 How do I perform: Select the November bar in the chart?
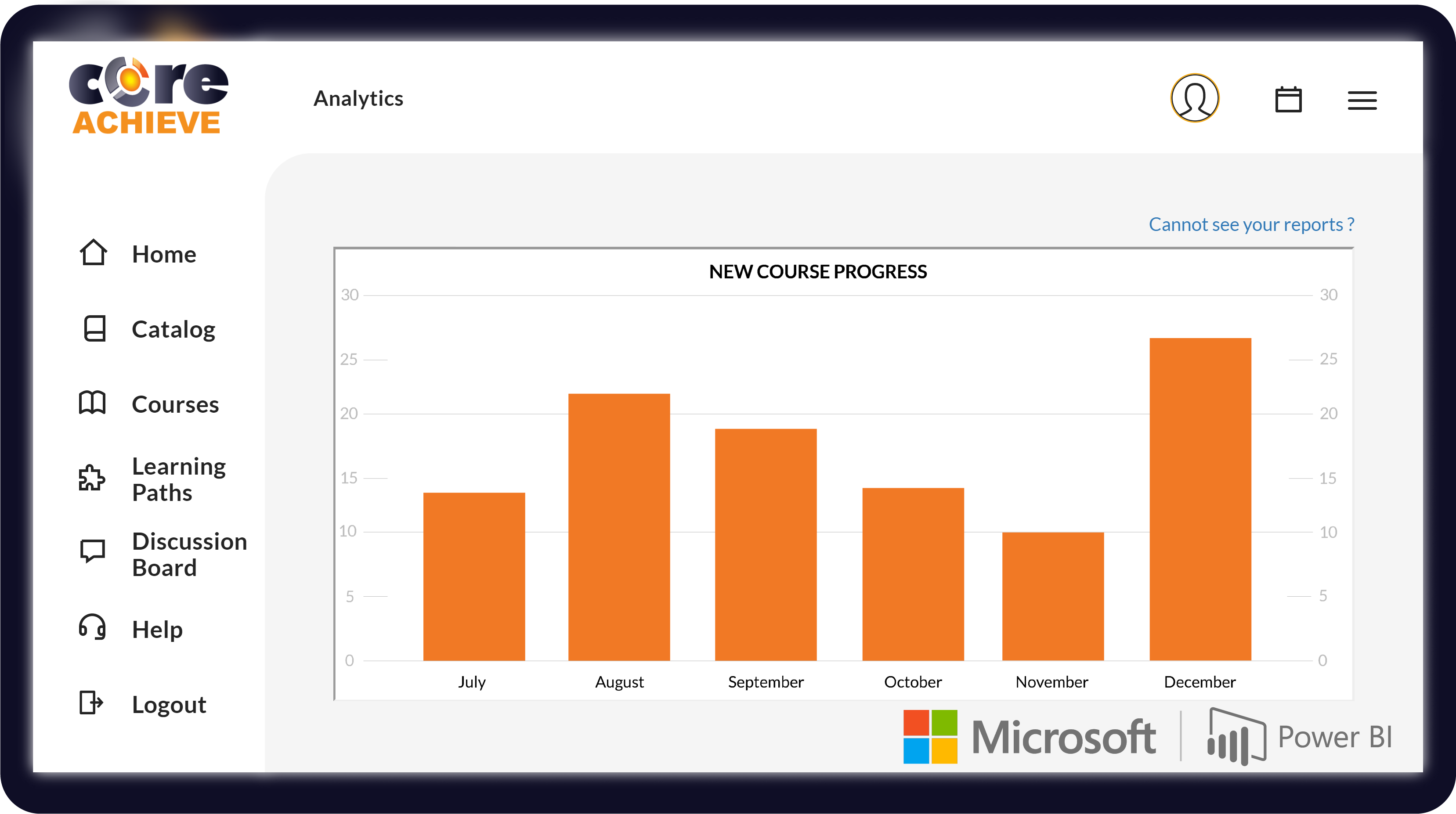1053,597
